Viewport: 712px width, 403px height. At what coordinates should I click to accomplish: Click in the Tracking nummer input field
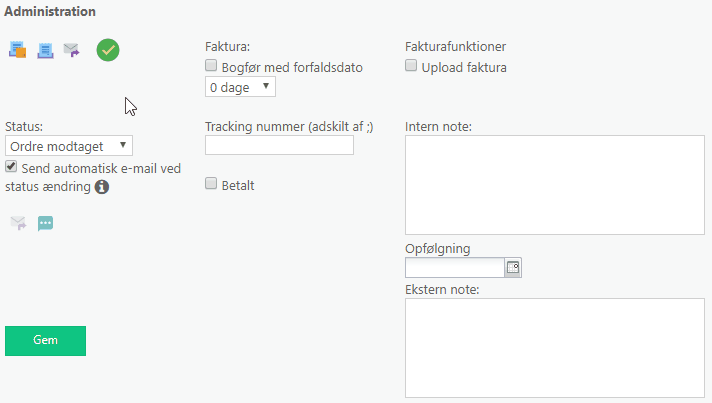pyautogui.click(x=279, y=146)
